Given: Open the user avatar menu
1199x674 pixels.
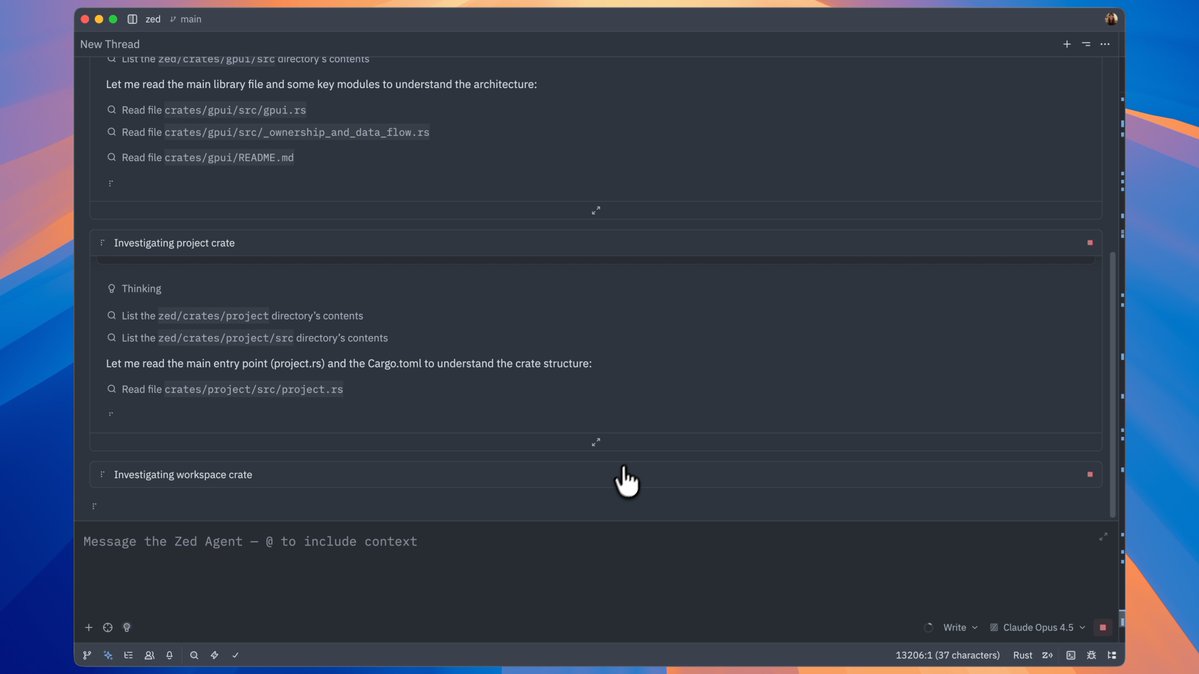Looking at the screenshot, I should (1111, 19).
